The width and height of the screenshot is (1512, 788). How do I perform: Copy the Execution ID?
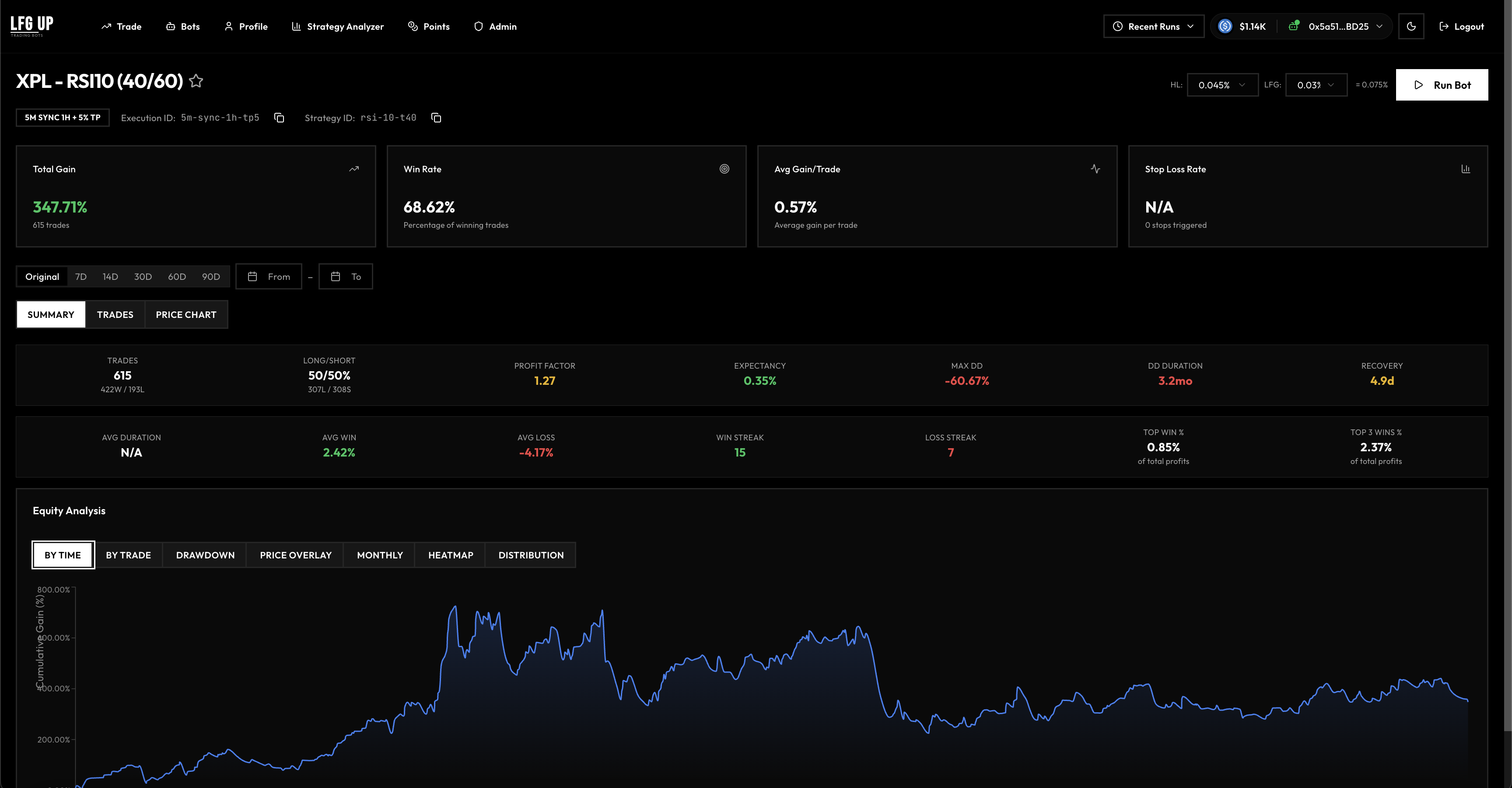pyautogui.click(x=280, y=118)
